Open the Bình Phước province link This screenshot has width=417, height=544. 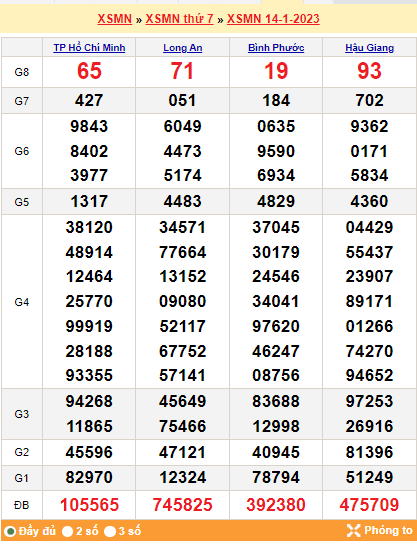[x=276, y=48]
